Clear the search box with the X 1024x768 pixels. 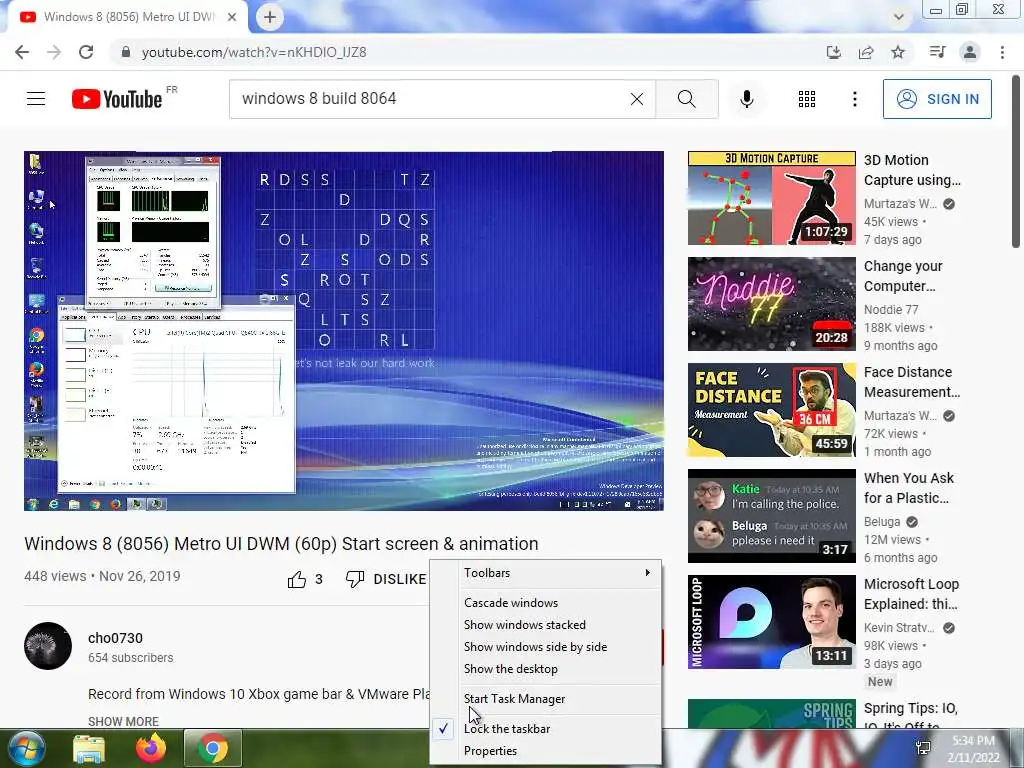coord(637,99)
